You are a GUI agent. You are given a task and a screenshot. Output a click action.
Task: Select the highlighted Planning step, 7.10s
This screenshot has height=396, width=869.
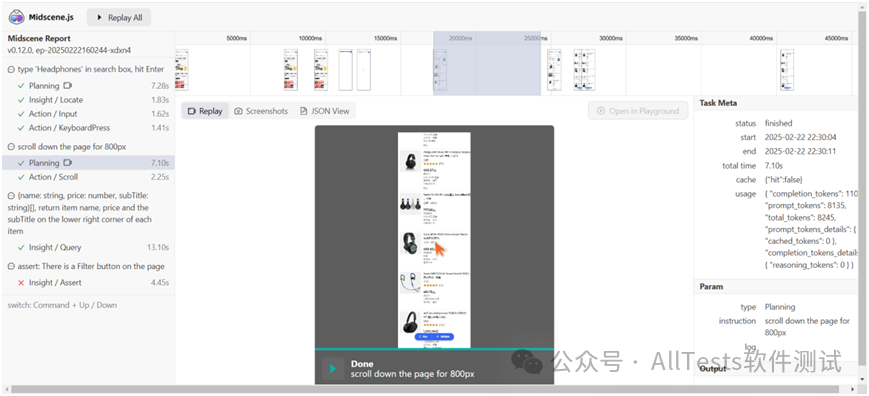coord(88,163)
